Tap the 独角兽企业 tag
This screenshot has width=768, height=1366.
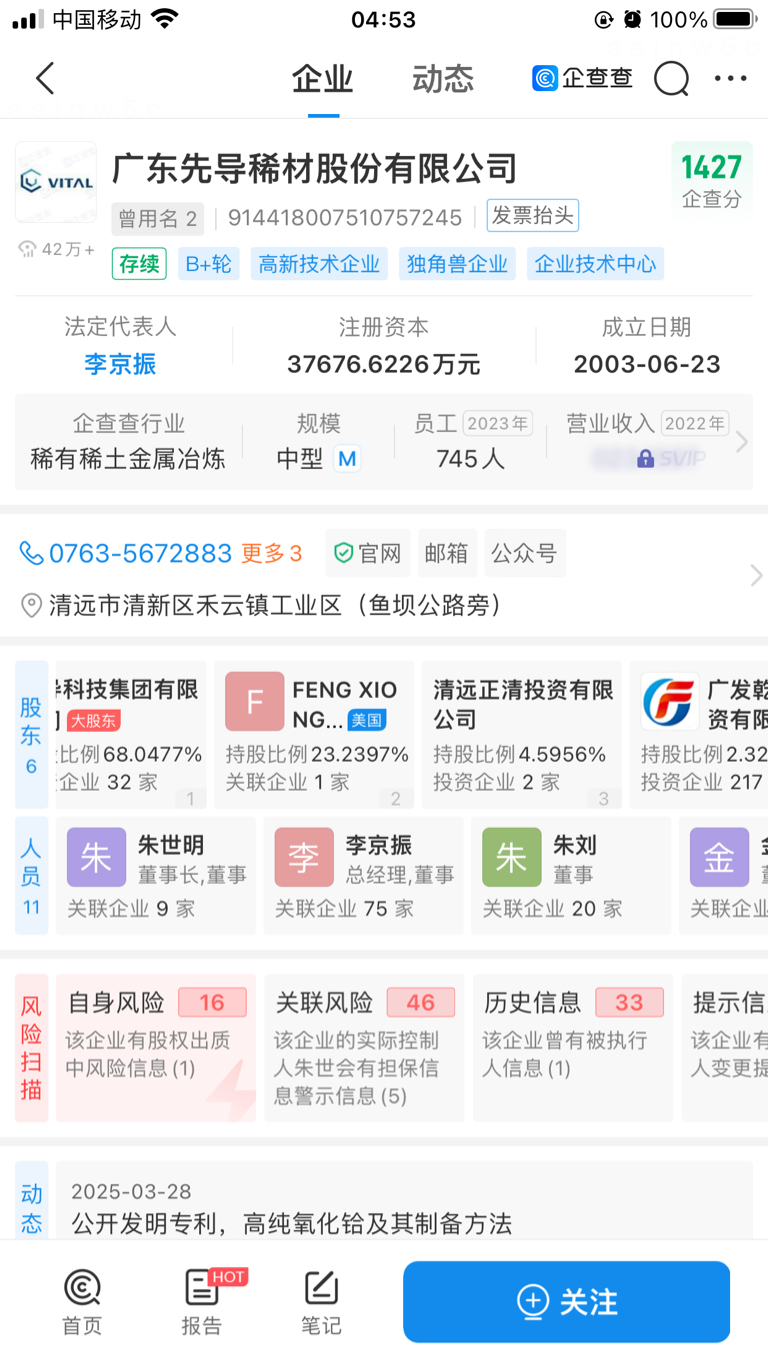pyautogui.click(x=457, y=264)
